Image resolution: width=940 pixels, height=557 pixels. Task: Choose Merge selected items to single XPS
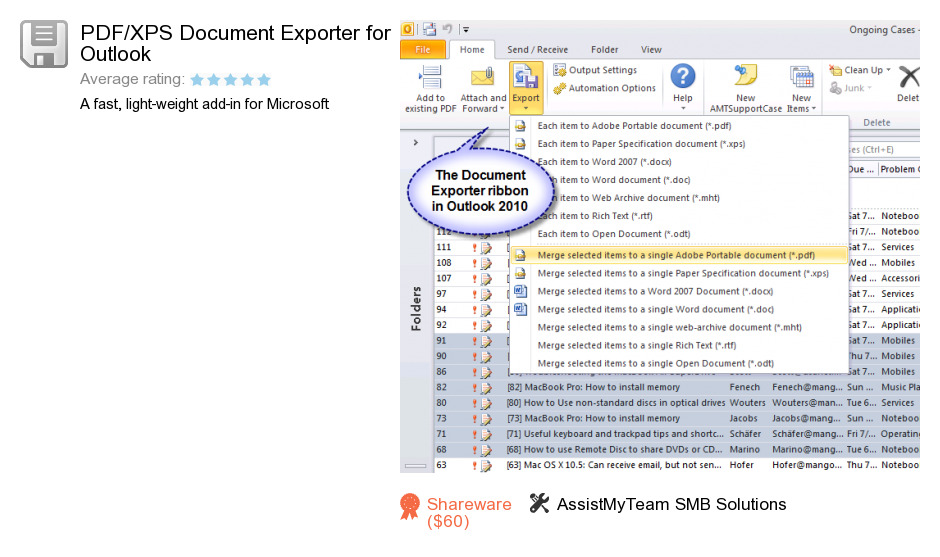(x=679, y=273)
